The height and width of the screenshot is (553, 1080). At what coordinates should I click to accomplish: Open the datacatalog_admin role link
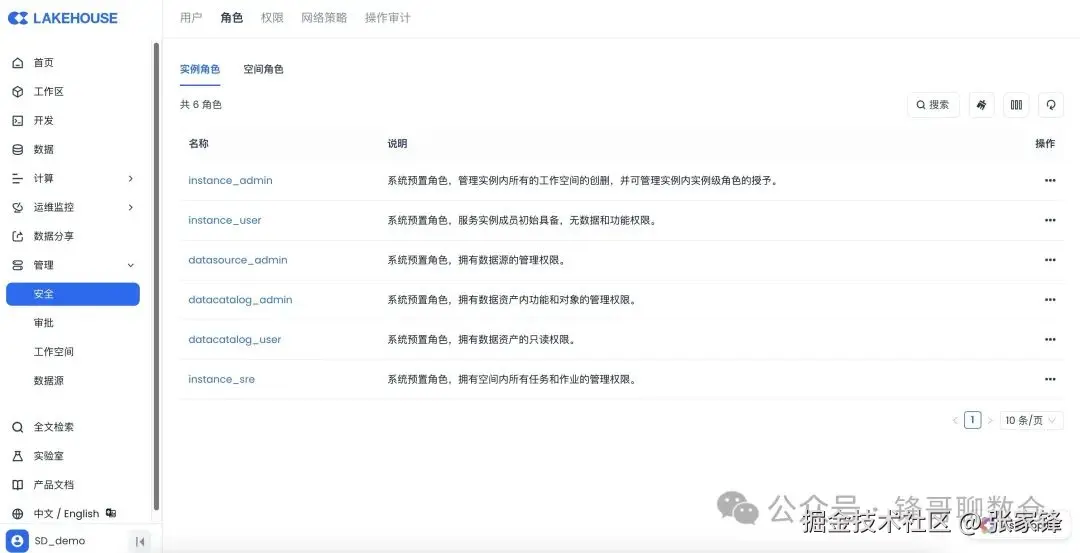(x=240, y=300)
